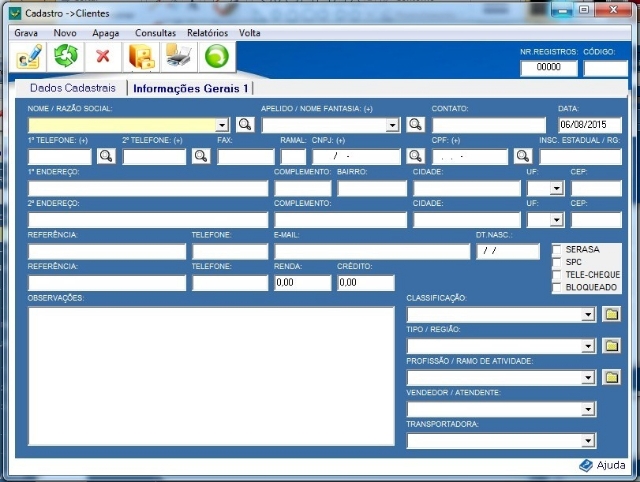Switch to Informações Gerais 1 tab

tap(190, 89)
